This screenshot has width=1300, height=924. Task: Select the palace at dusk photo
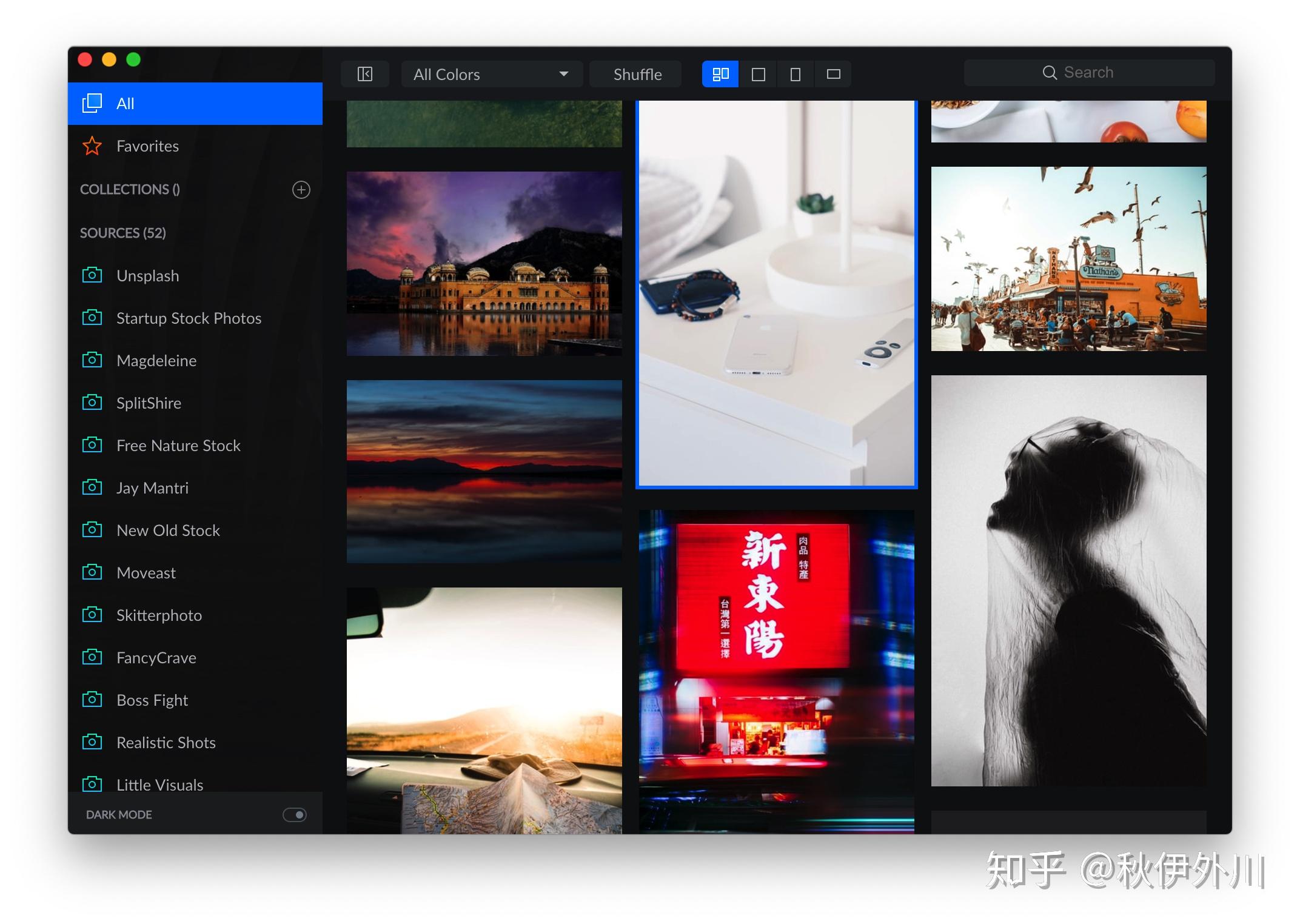coord(484,264)
